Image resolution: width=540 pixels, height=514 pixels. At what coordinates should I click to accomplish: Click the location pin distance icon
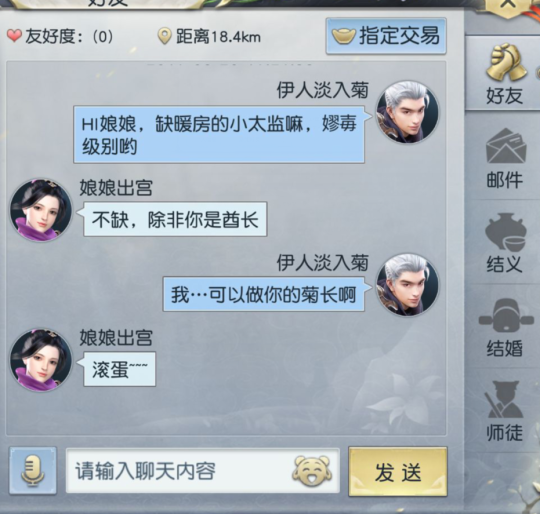[x=165, y=36]
